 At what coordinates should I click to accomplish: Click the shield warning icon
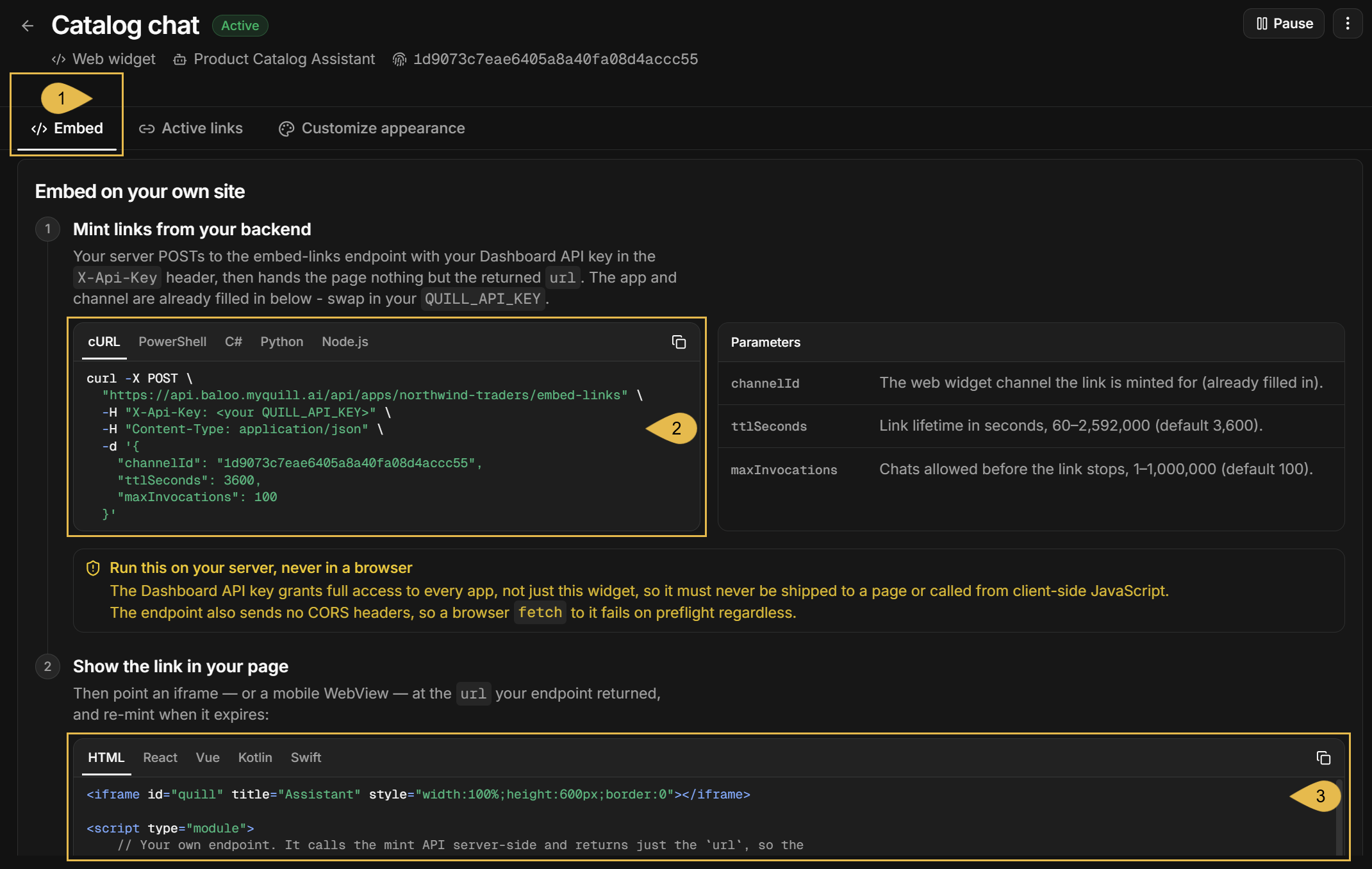(93, 568)
